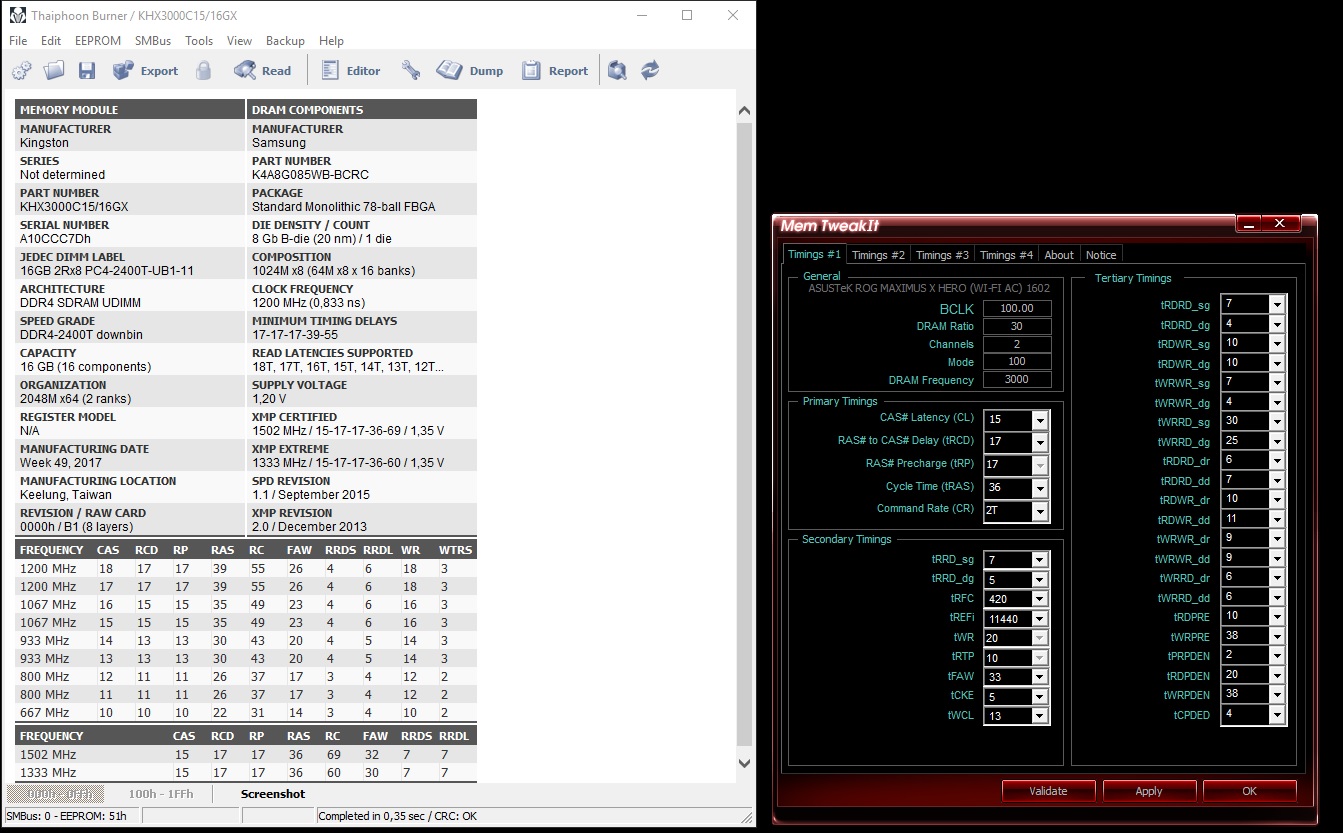Click the Export toolbar button
The width and height of the screenshot is (1343, 833).
click(145, 70)
